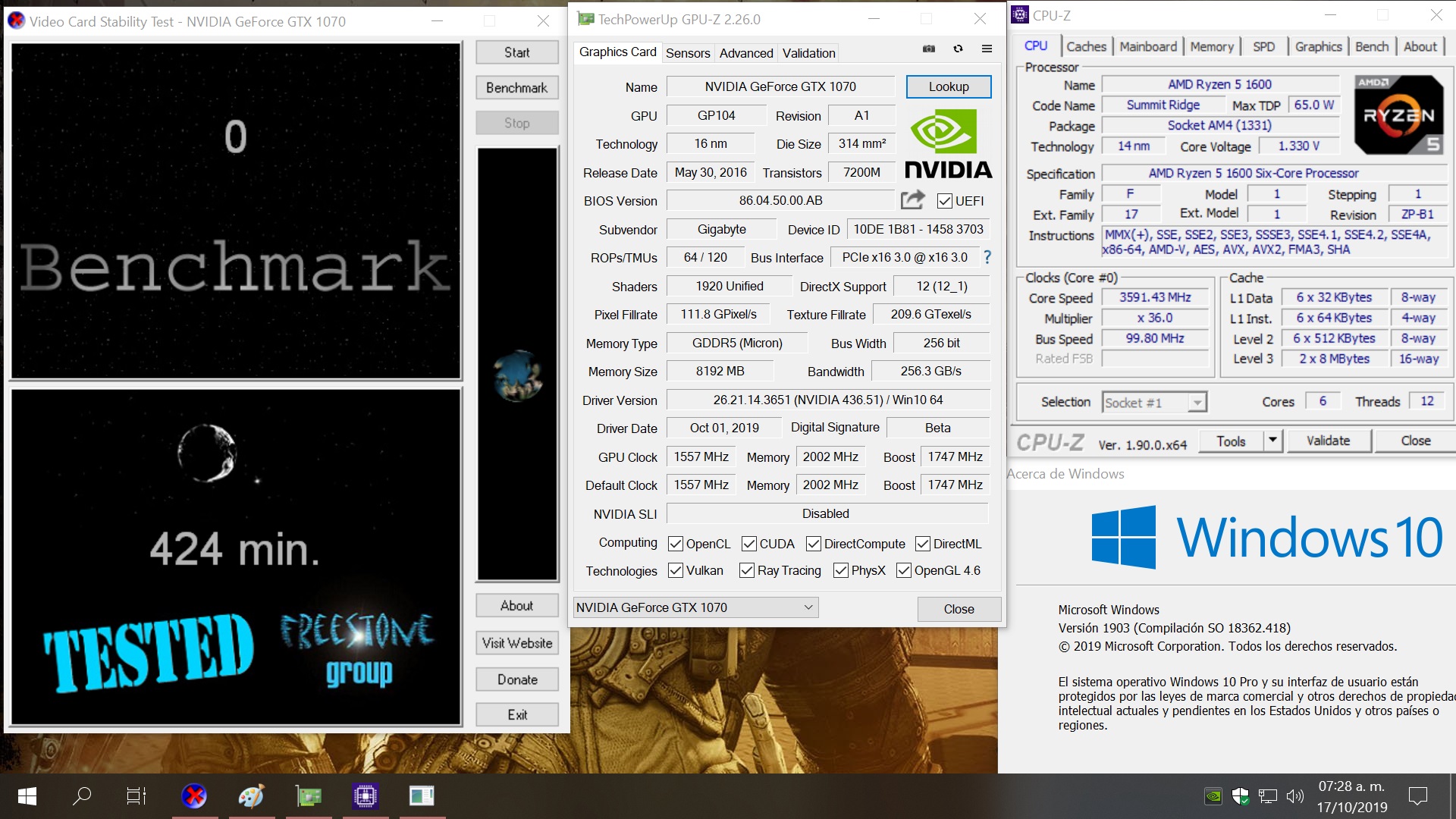The height and width of the screenshot is (819, 1456).
Task: Click the GPU-Z screenshot camera icon
Action: pos(929,49)
